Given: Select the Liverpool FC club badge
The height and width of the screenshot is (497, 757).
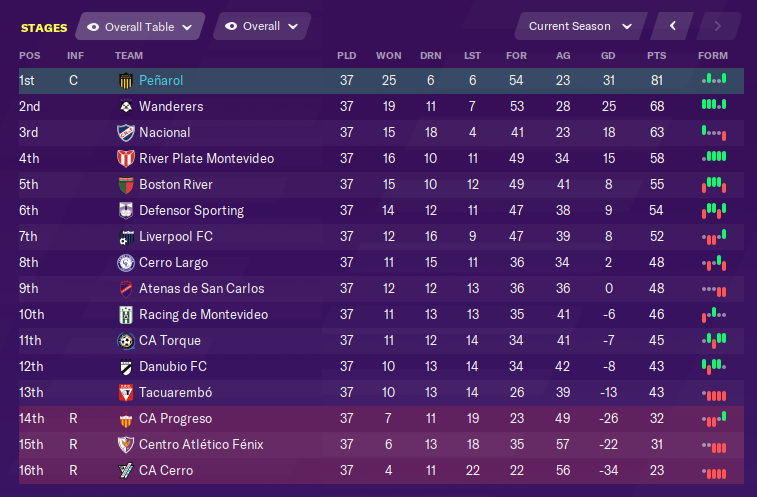Looking at the screenshot, I should click(x=126, y=237).
